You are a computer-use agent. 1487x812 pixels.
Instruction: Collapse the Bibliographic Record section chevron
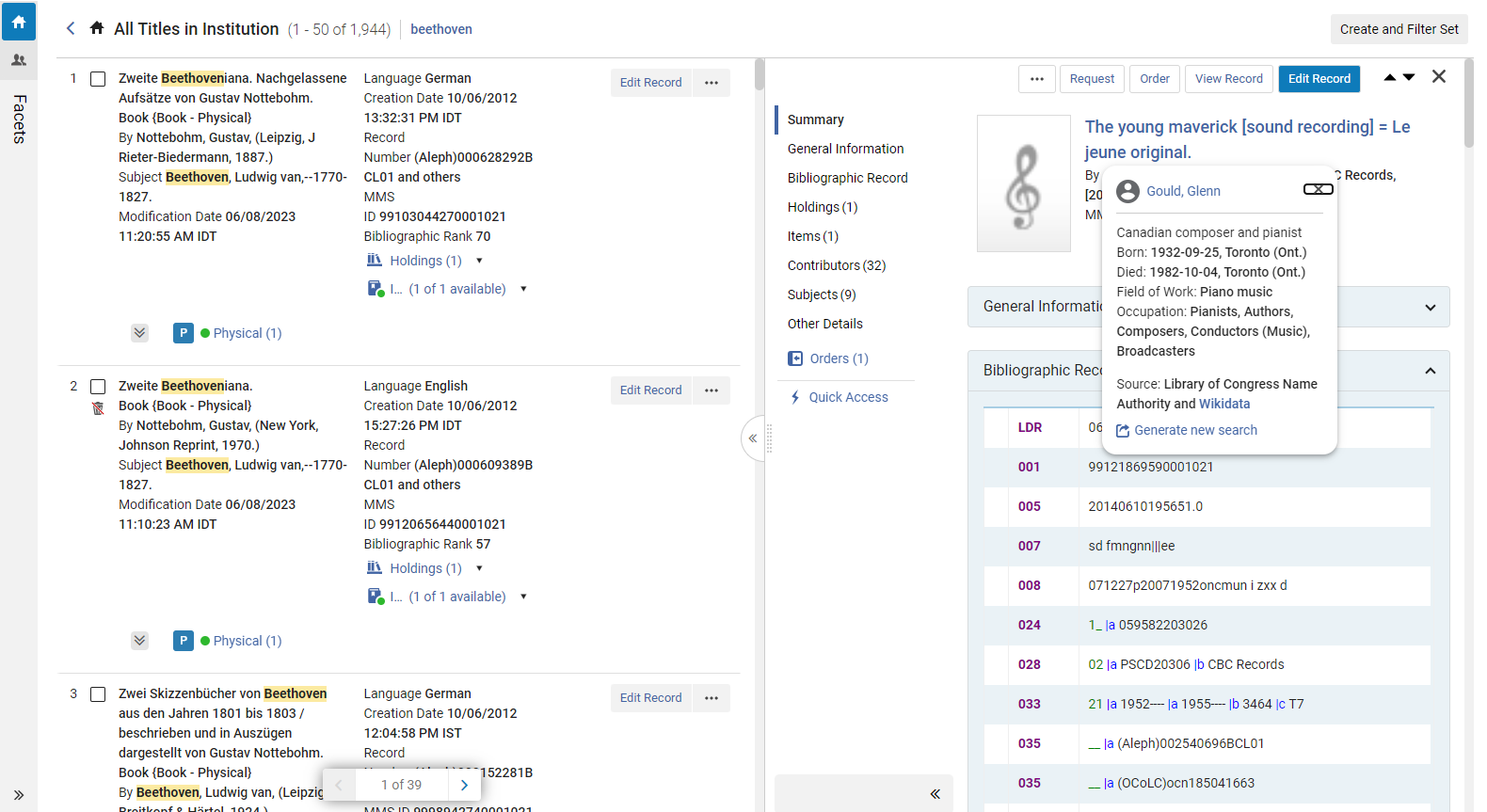(1431, 371)
